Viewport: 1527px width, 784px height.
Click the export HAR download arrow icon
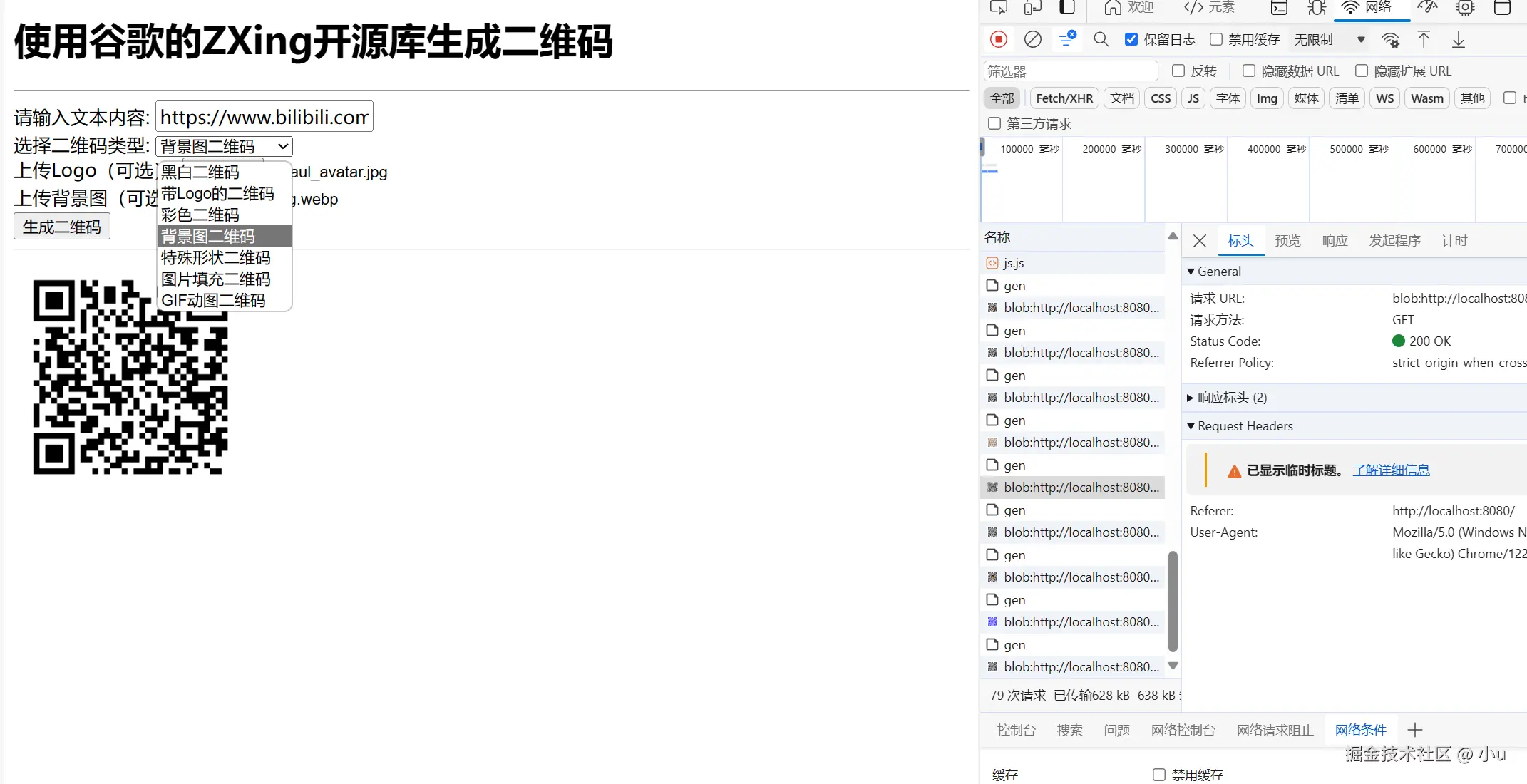pos(1458,39)
